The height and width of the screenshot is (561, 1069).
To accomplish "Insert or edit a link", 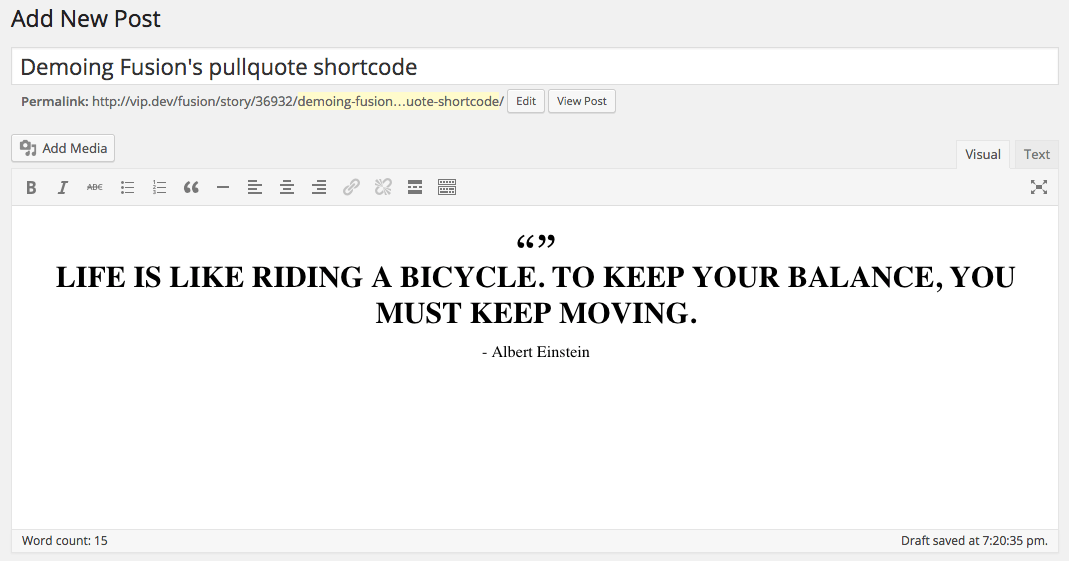I will pyautogui.click(x=351, y=187).
